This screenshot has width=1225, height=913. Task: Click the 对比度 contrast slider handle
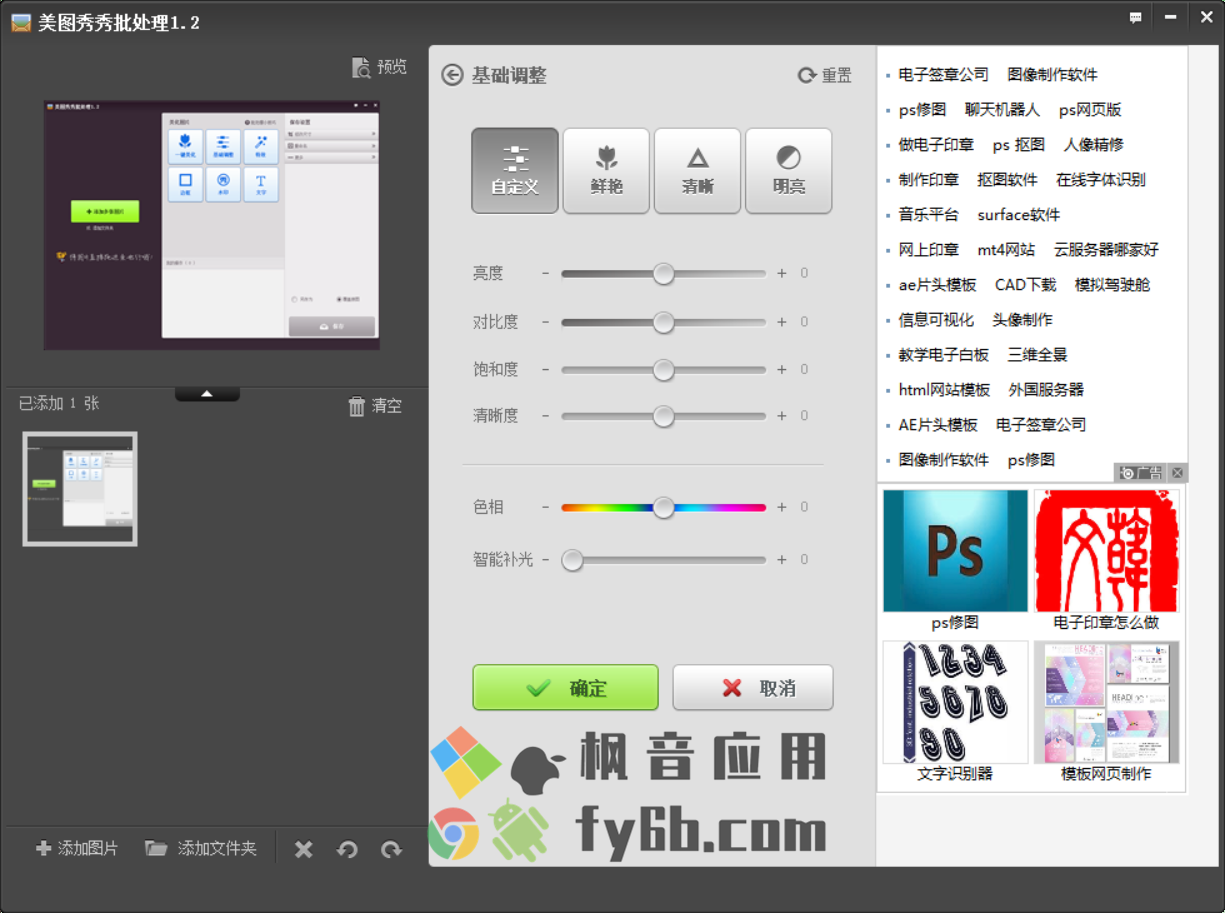[663, 322]
